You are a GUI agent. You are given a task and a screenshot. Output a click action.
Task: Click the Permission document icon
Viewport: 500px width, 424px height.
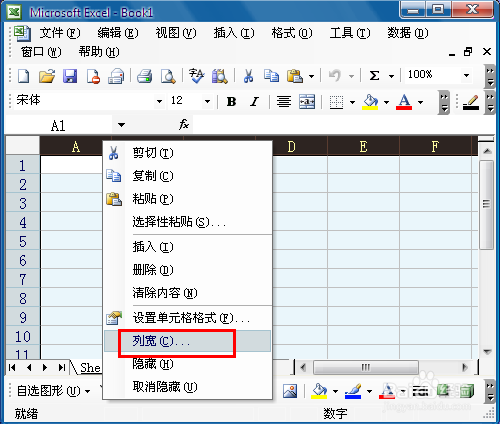(x=93, y=76)
